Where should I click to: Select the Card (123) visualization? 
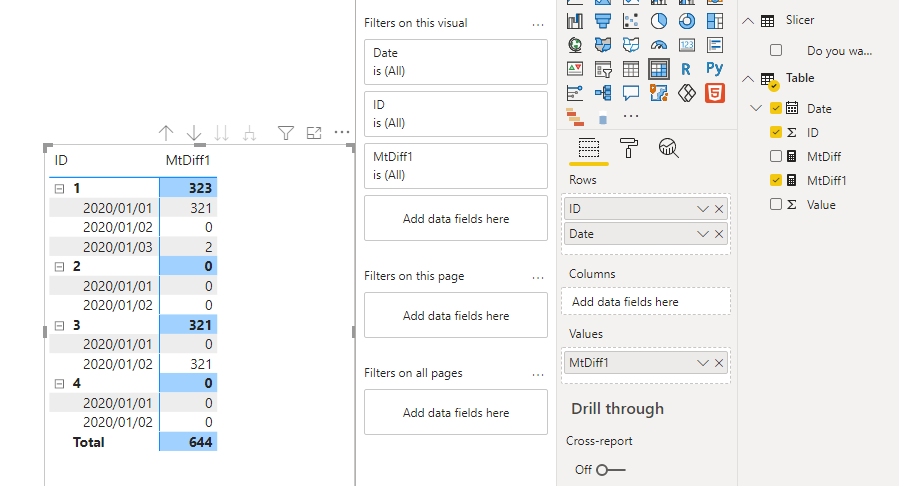coord(687,45)
